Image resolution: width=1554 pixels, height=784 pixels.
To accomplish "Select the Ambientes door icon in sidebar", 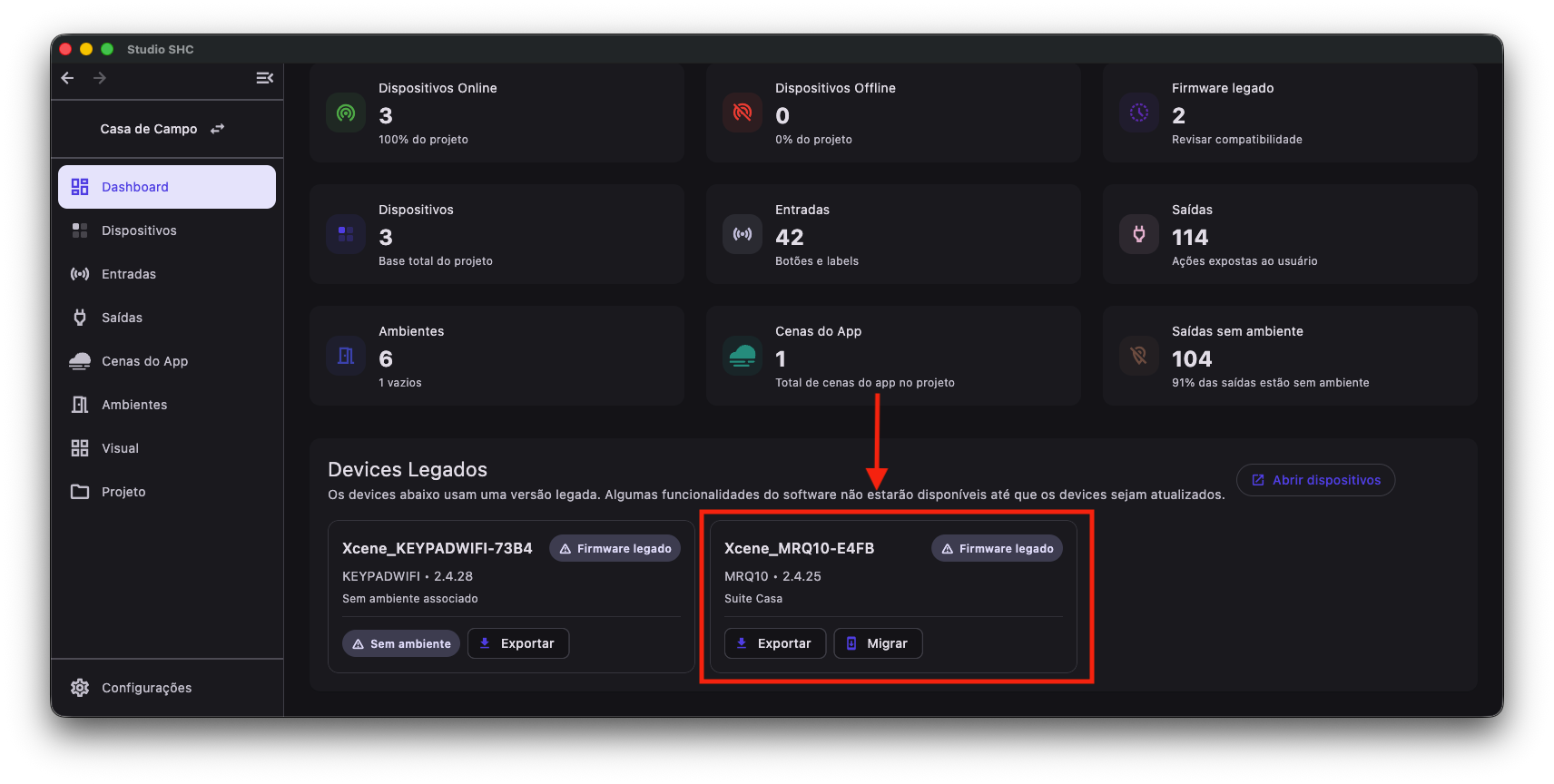I will coord(80,405).
